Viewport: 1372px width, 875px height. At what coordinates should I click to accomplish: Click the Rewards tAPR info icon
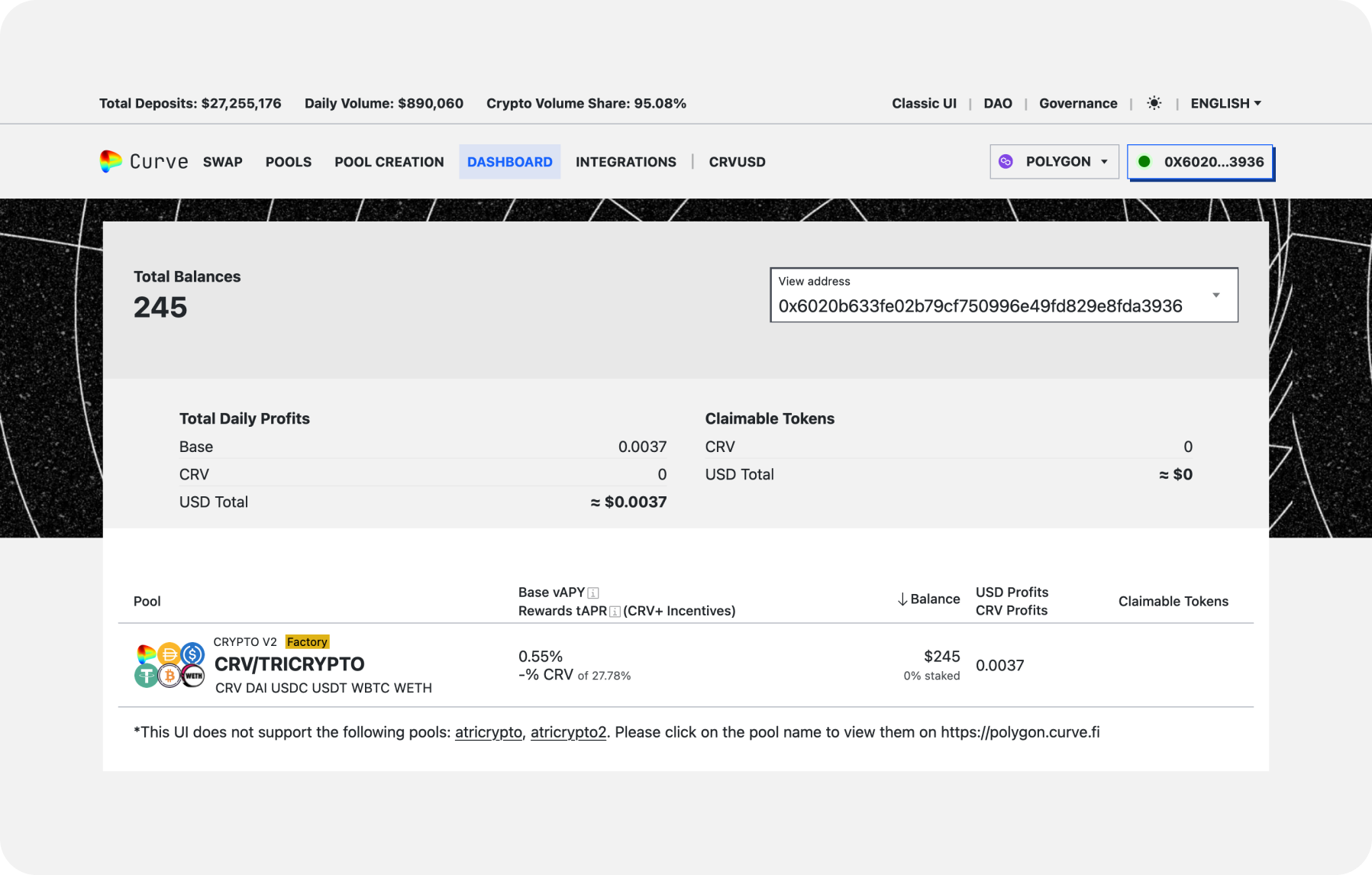click(x=615, y=612)
